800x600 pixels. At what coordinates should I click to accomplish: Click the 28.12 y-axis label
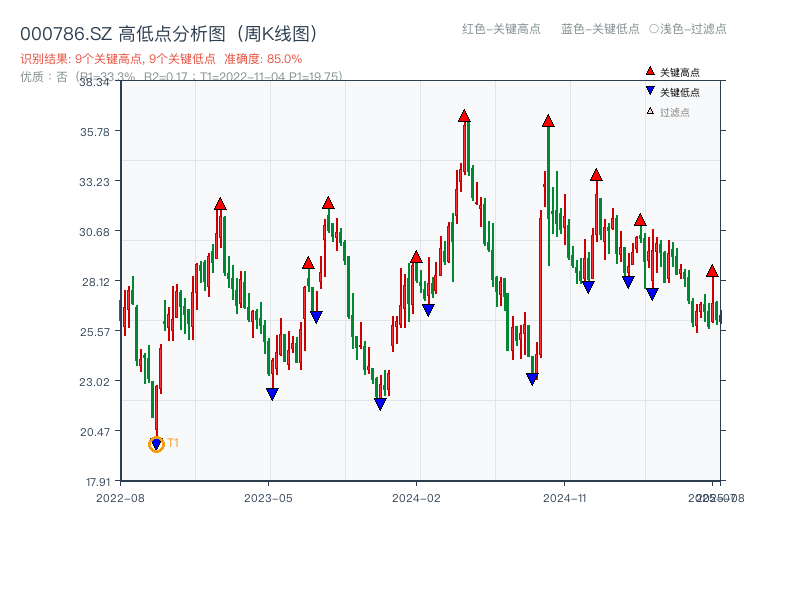(96, 282)
